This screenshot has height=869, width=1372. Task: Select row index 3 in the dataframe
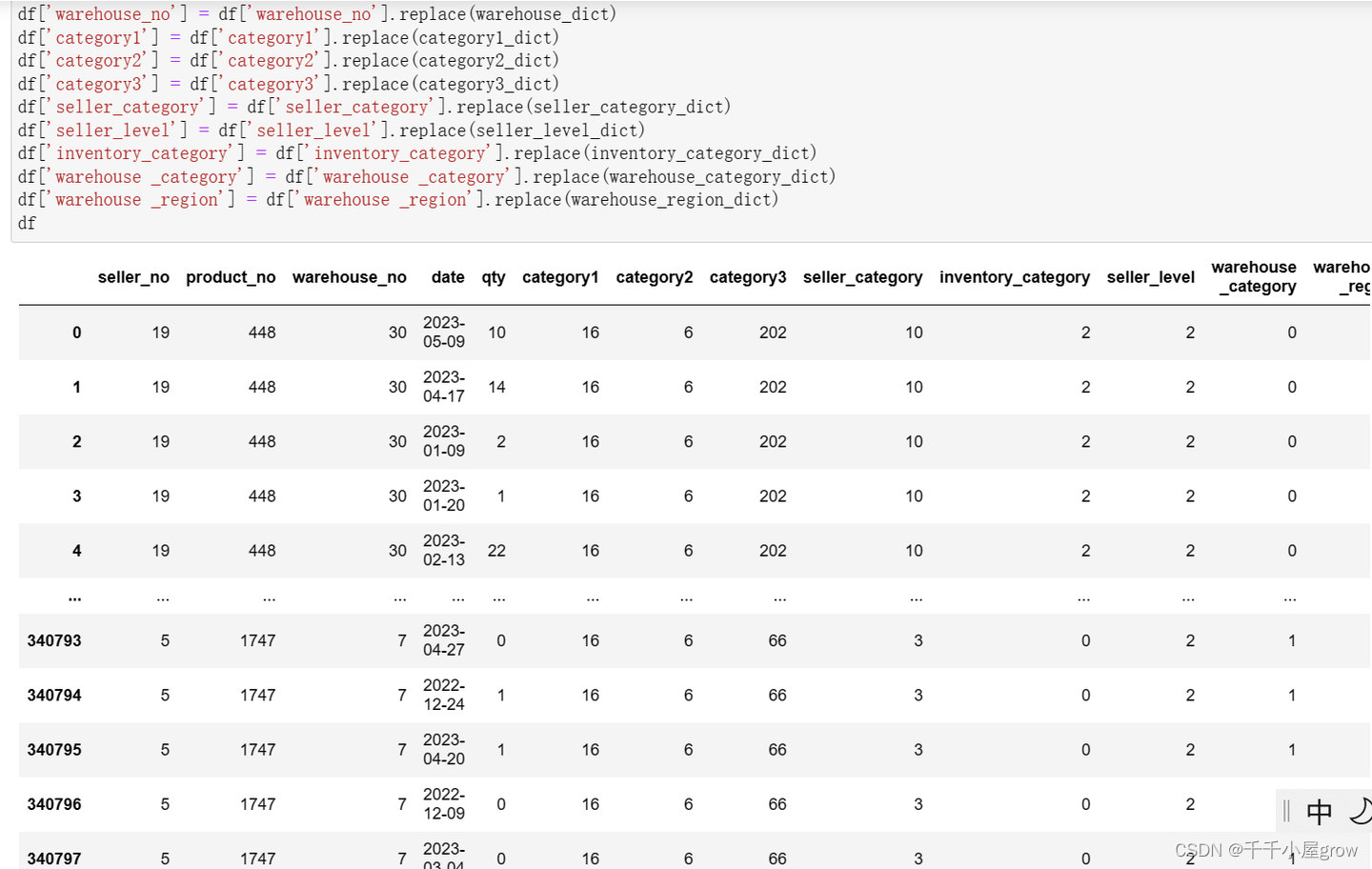77,495
